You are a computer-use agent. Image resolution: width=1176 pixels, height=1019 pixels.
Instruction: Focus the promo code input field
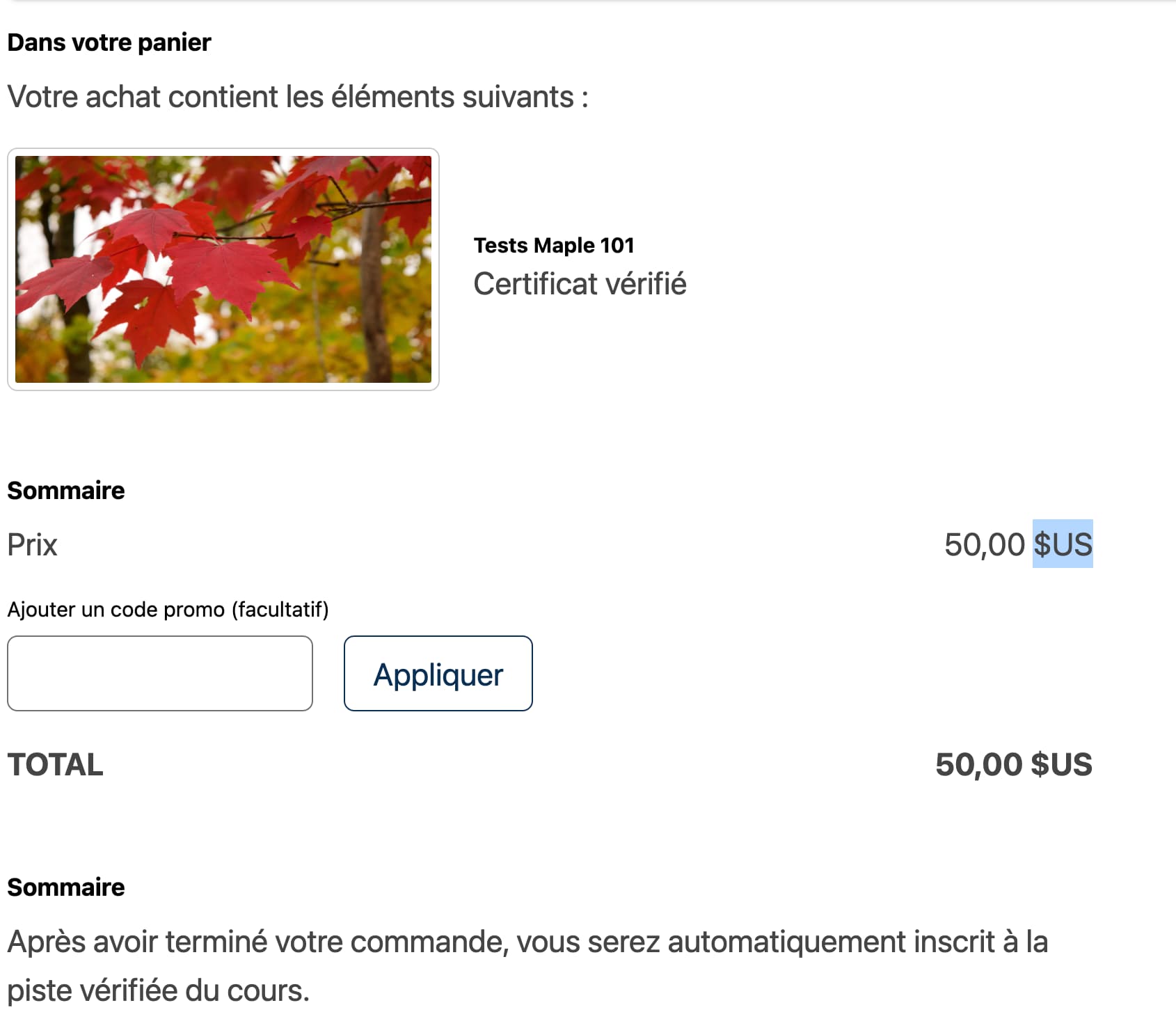160,673
